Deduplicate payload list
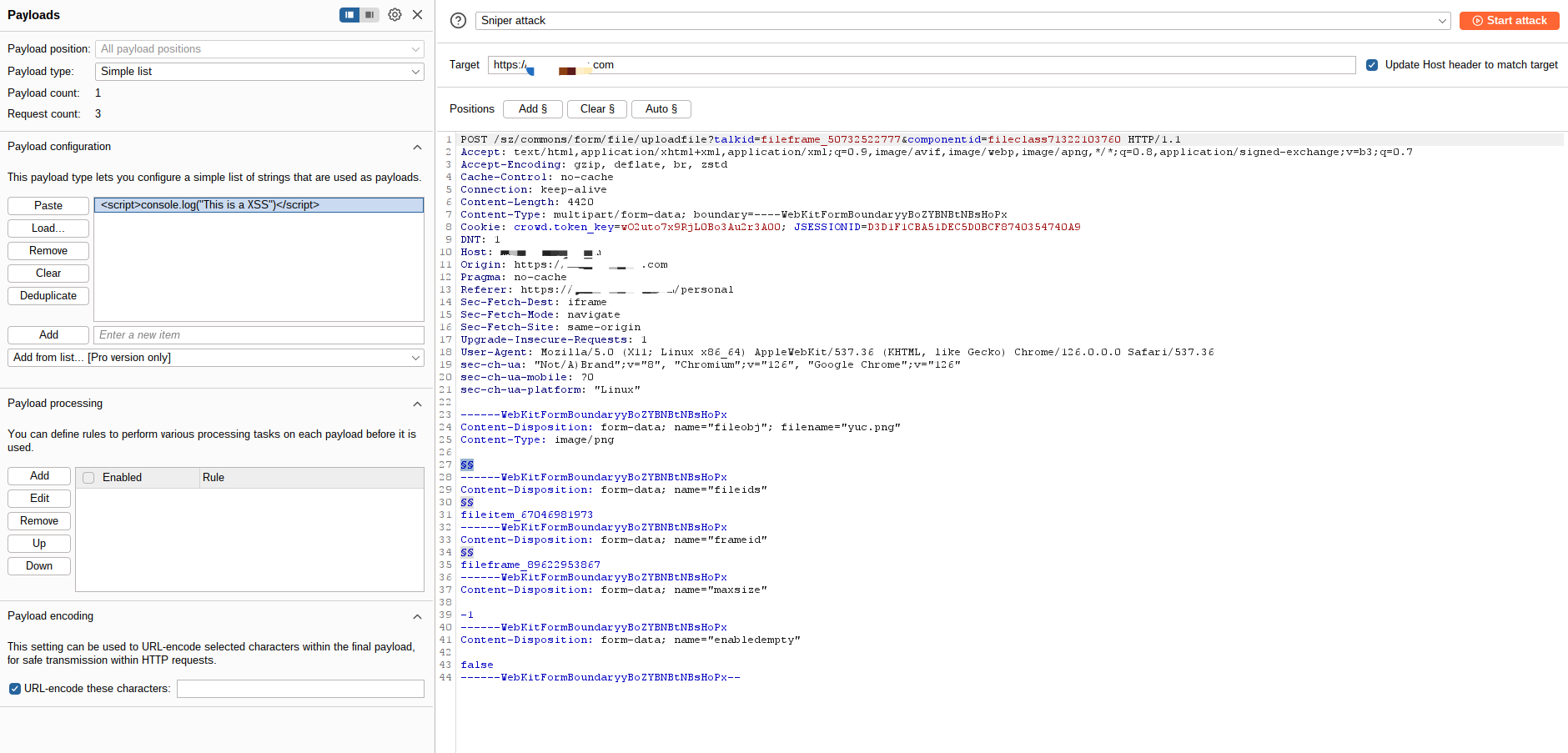This screenshot has width=1568, height=753. coord(48,296)
